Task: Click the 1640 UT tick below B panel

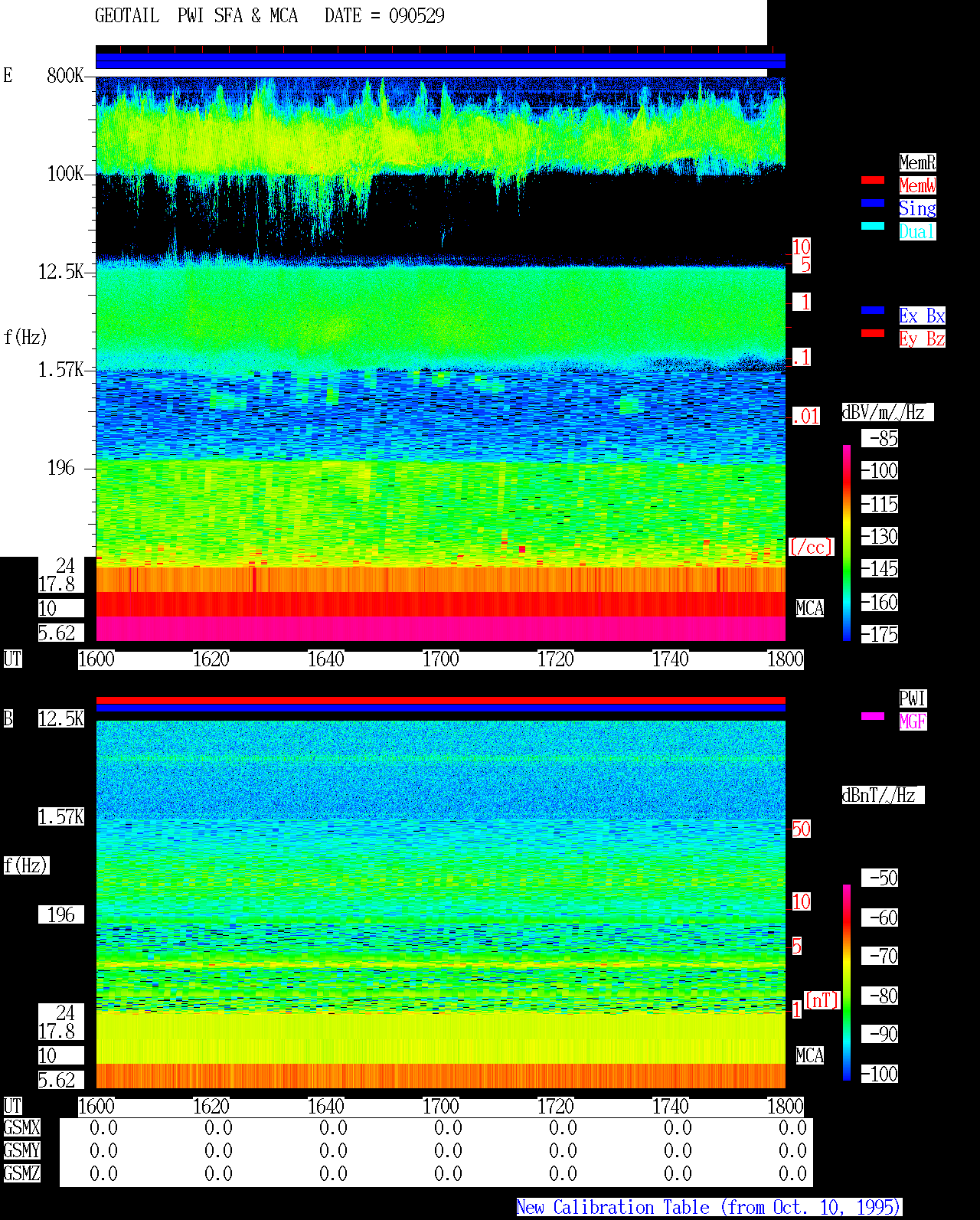Action: tap(326, 1107)
